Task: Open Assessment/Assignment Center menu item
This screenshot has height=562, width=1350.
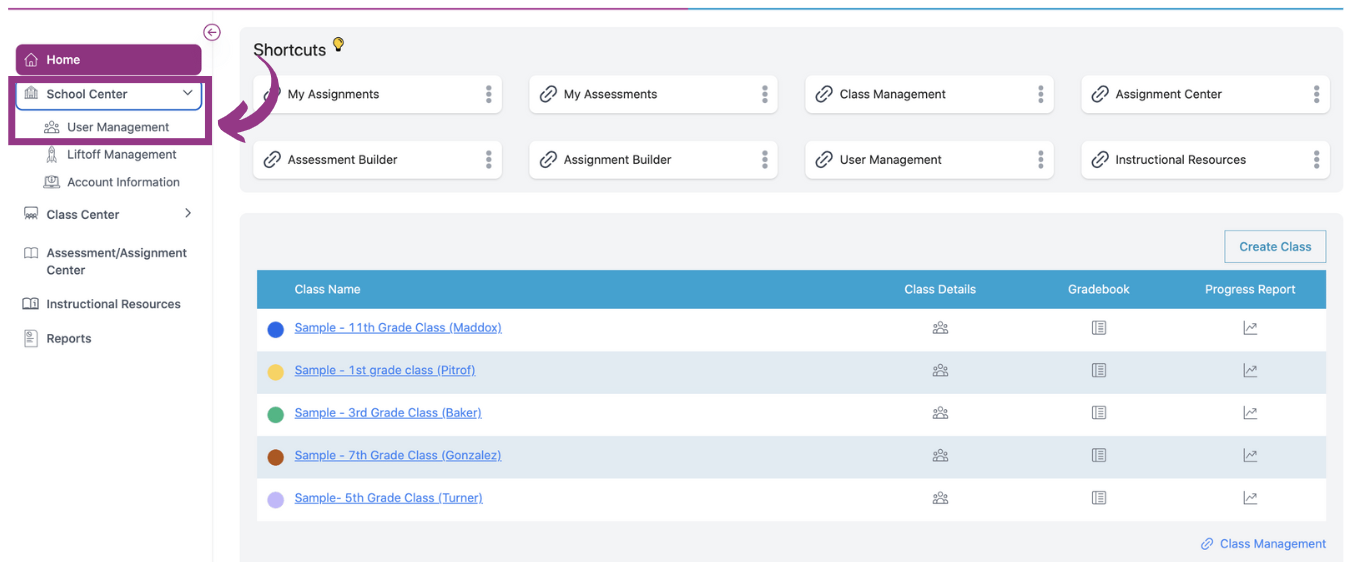Action: (106, 261)
